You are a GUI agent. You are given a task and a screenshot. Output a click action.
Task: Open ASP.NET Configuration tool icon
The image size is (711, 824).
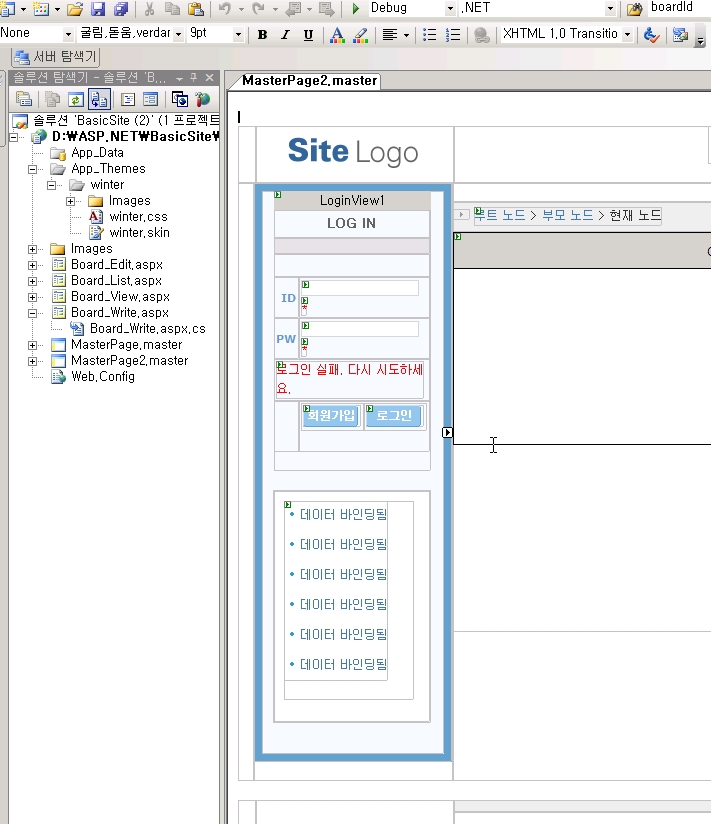pyautogui.click(x=202, y=99)
